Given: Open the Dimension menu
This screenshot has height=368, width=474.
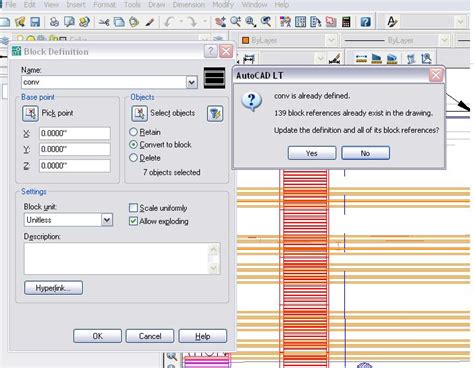Looking at the screenshot, I should click(x=189, y=5).
